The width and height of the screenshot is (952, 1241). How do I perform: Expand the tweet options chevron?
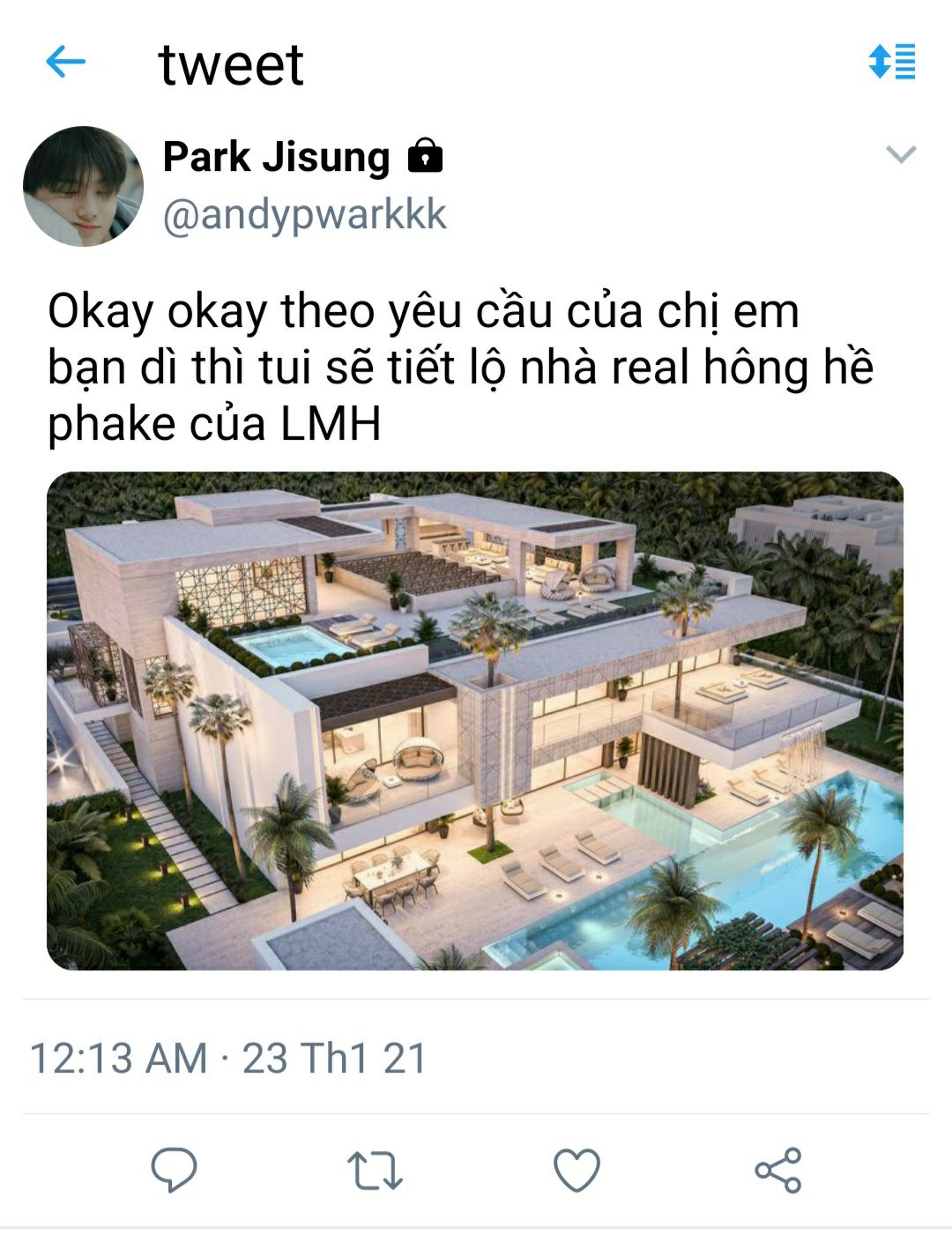[x=901, y=155]
